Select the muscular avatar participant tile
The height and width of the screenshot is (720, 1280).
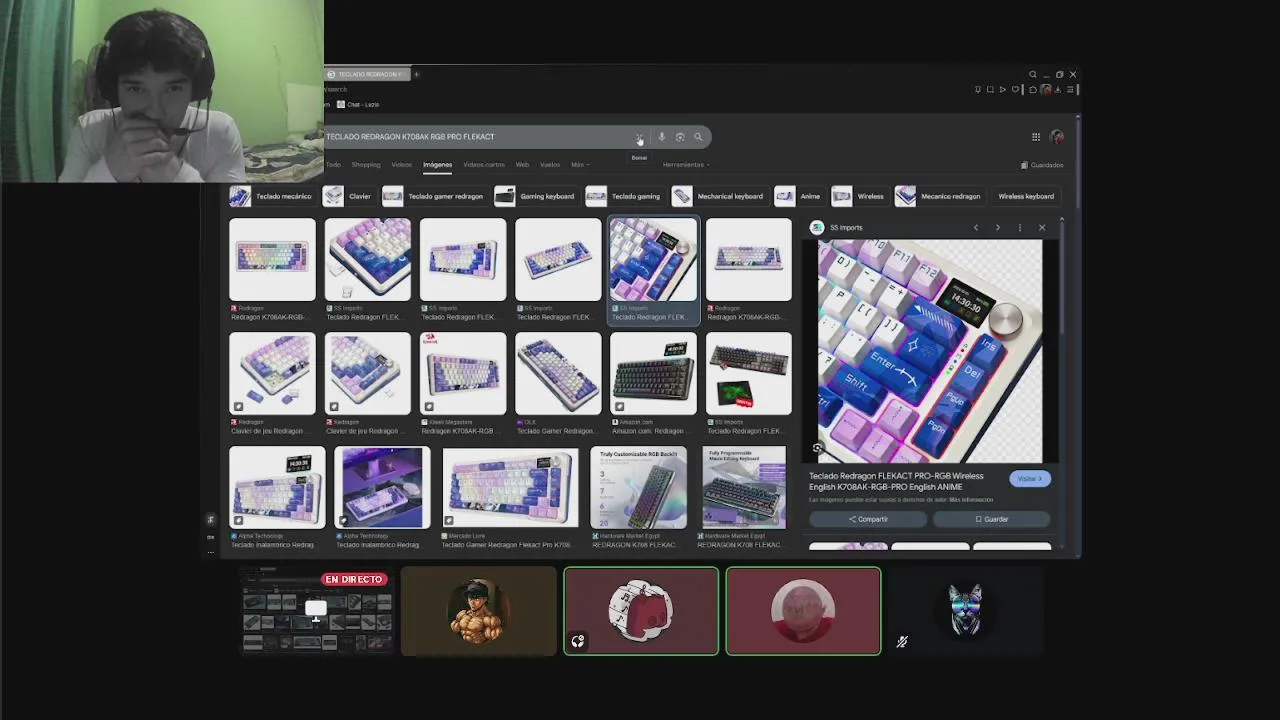(478, 611)
